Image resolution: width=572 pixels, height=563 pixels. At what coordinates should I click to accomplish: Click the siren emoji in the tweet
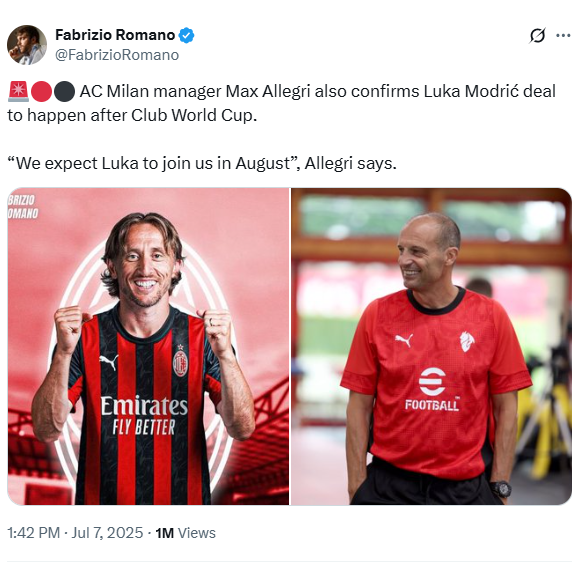(x=18, y=91)
